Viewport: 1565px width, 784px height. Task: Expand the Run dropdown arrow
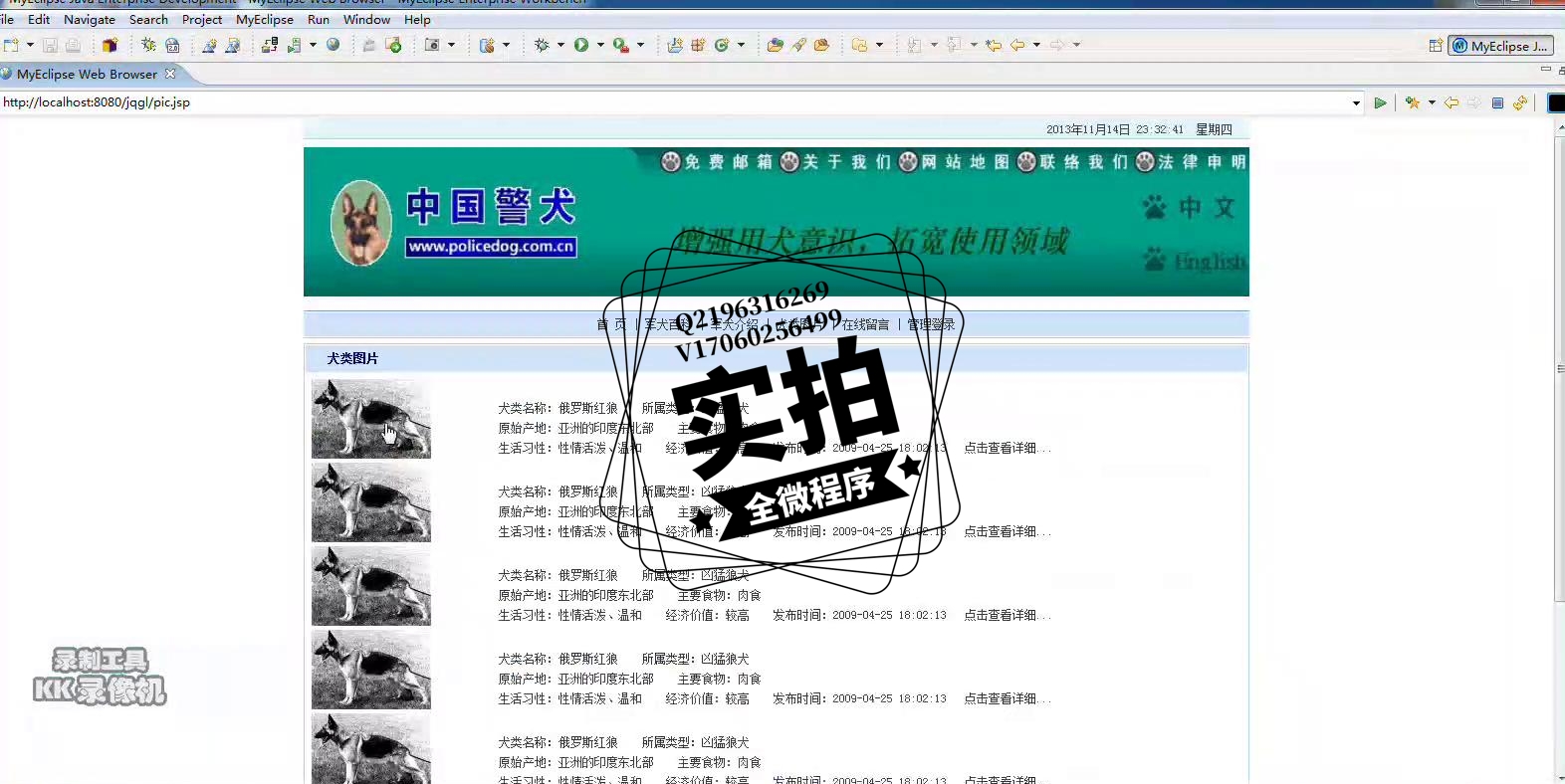coord(600,45)
